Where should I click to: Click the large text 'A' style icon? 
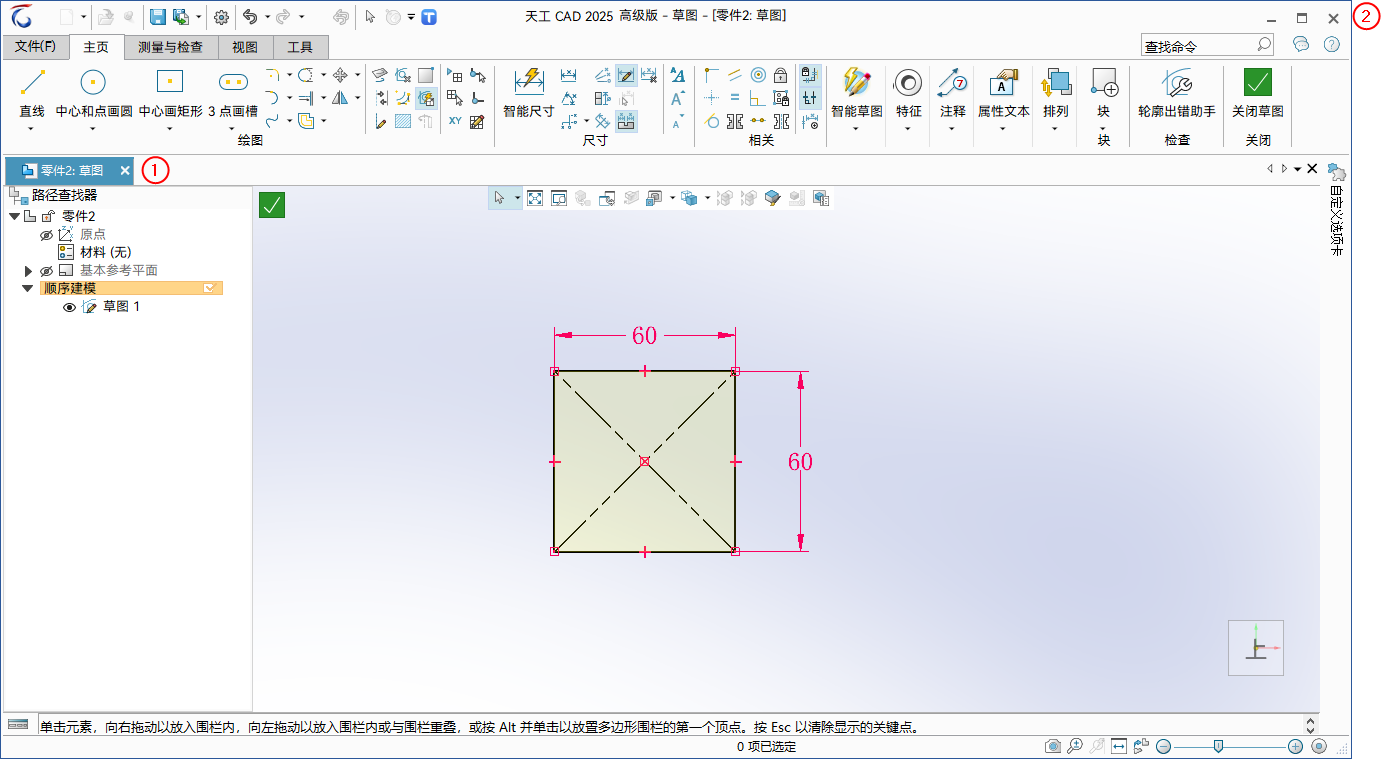678,74
